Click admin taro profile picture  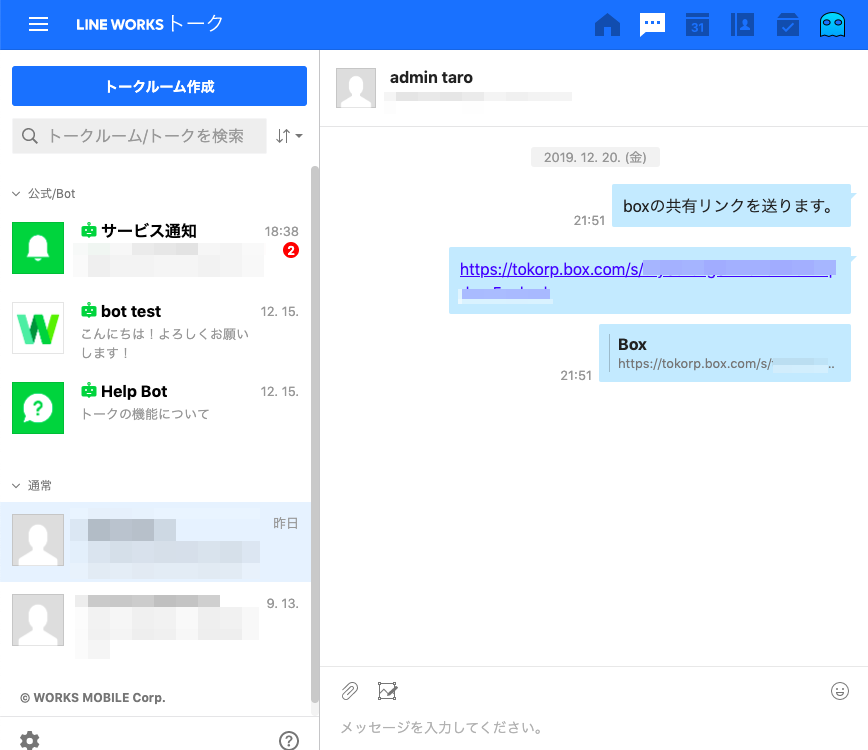coord(356,88)
